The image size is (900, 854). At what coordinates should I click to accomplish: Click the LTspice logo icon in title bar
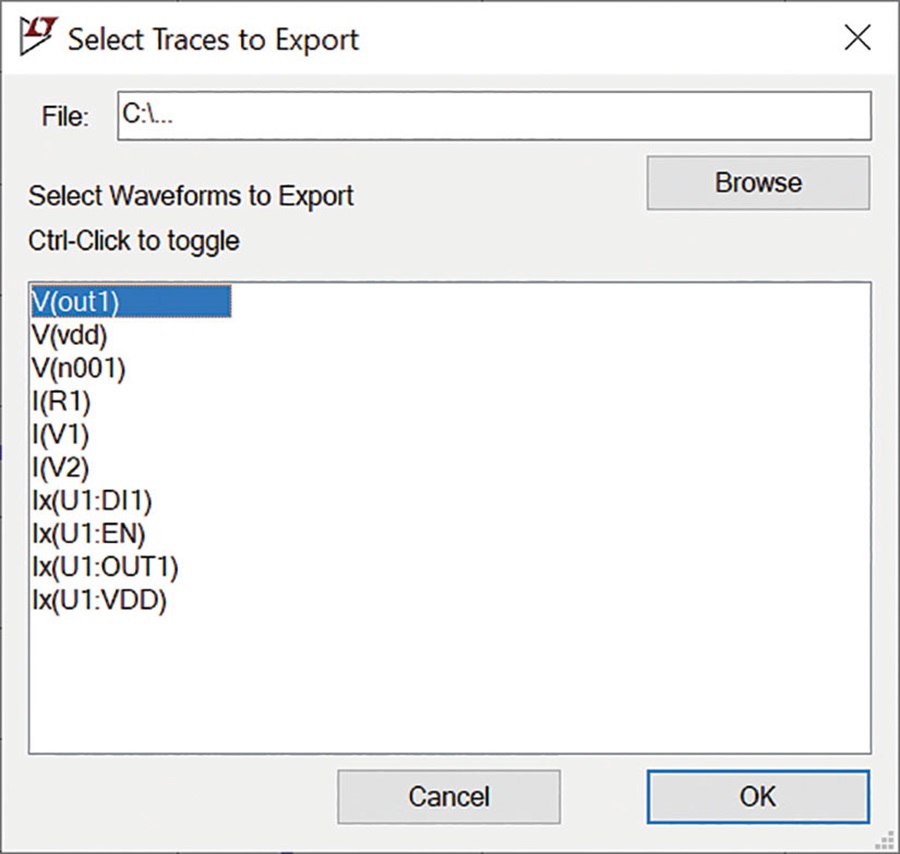point(38,36)
